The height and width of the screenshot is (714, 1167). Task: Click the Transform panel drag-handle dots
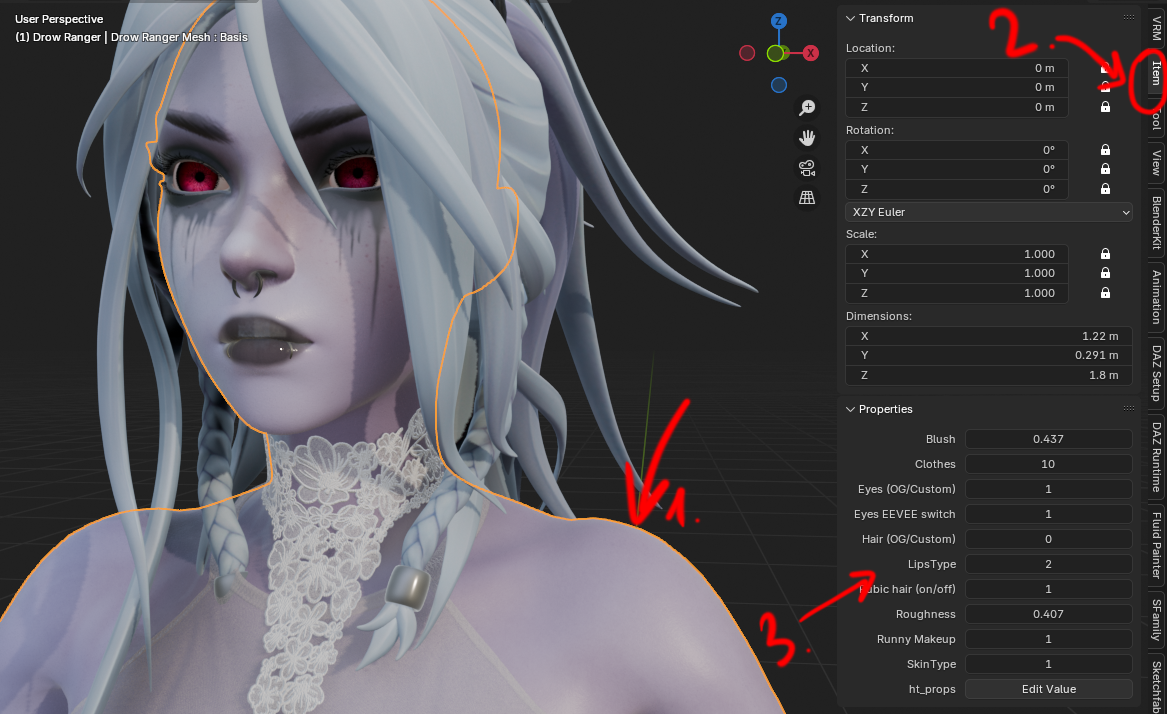(x=1129, y=18)
